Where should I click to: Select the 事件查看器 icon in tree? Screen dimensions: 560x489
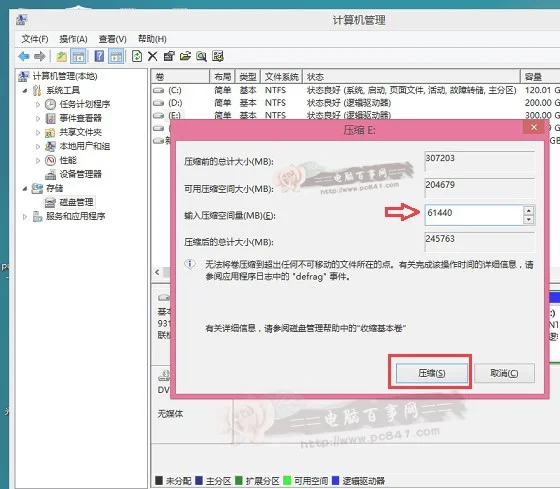(51, 118)
